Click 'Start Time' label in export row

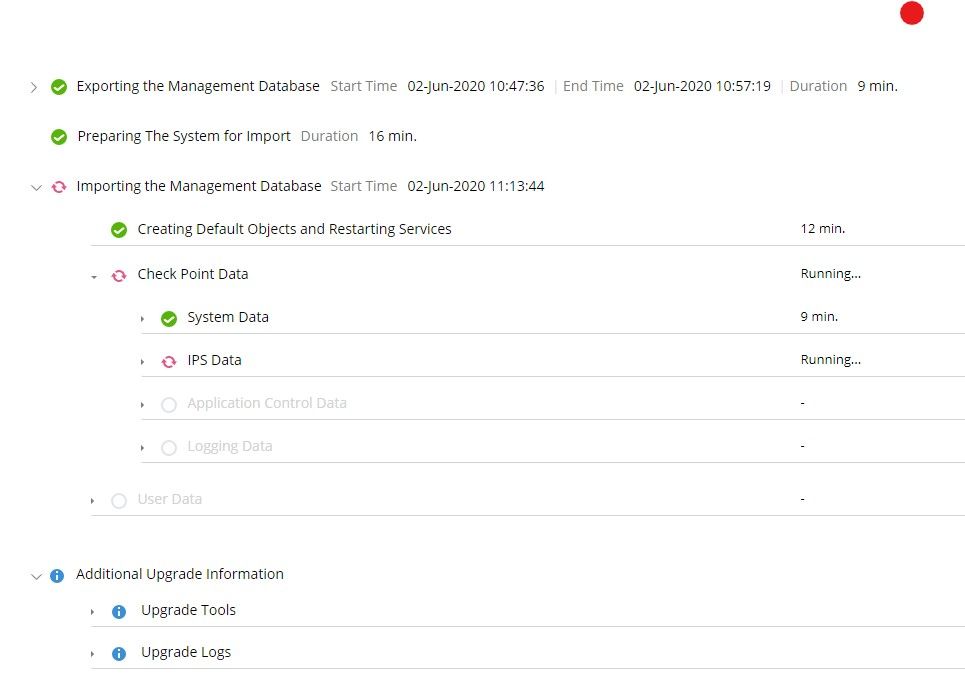364,86
